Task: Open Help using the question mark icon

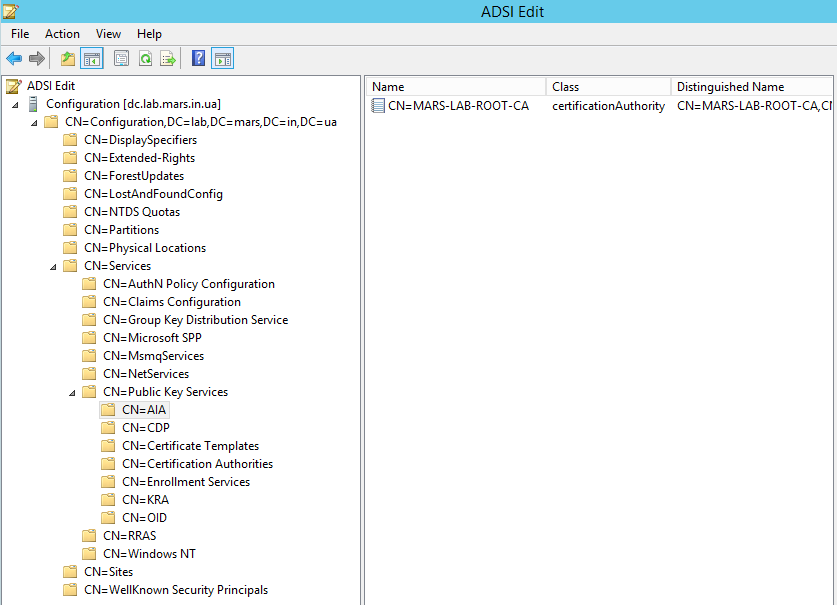Action: [199, 59]
